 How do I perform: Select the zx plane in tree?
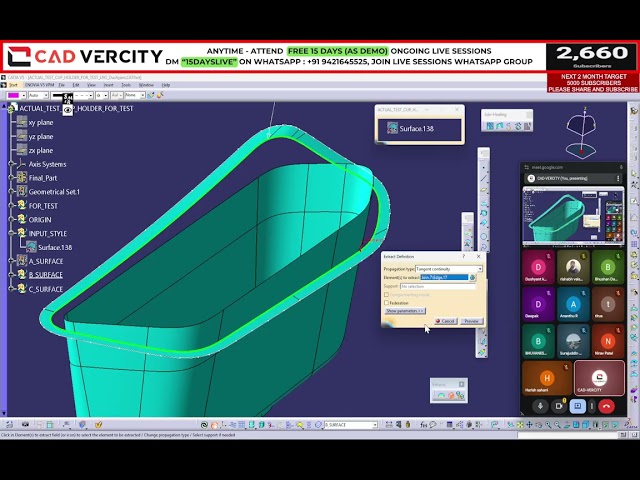click(41, 150)
